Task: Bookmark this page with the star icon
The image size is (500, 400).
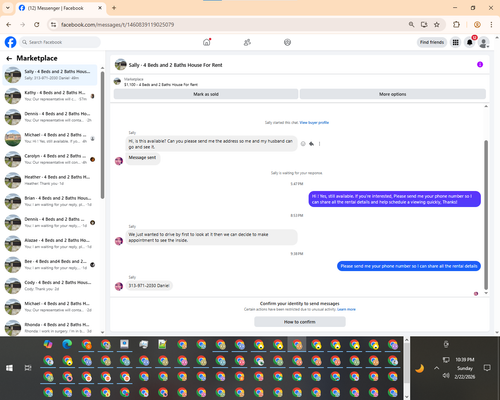Action: click(x=437, y=24)
